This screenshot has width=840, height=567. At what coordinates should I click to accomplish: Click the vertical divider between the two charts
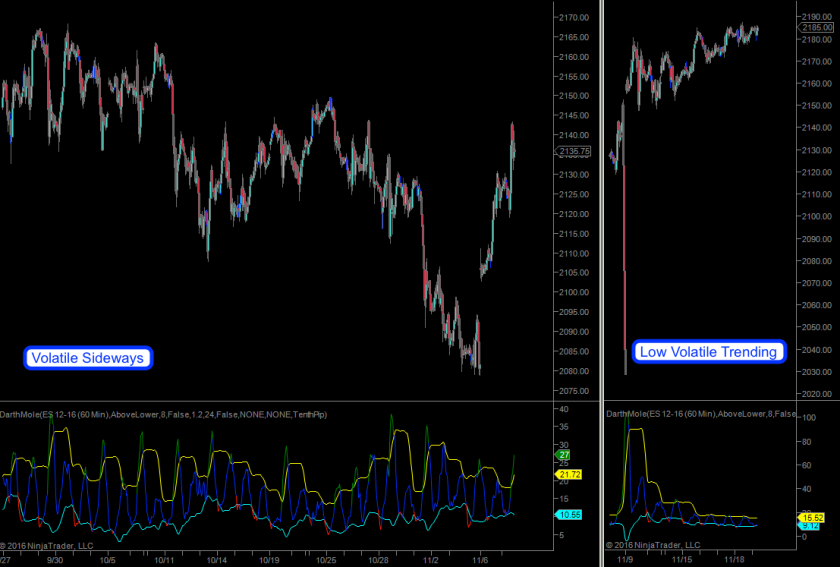pos(600,280)
